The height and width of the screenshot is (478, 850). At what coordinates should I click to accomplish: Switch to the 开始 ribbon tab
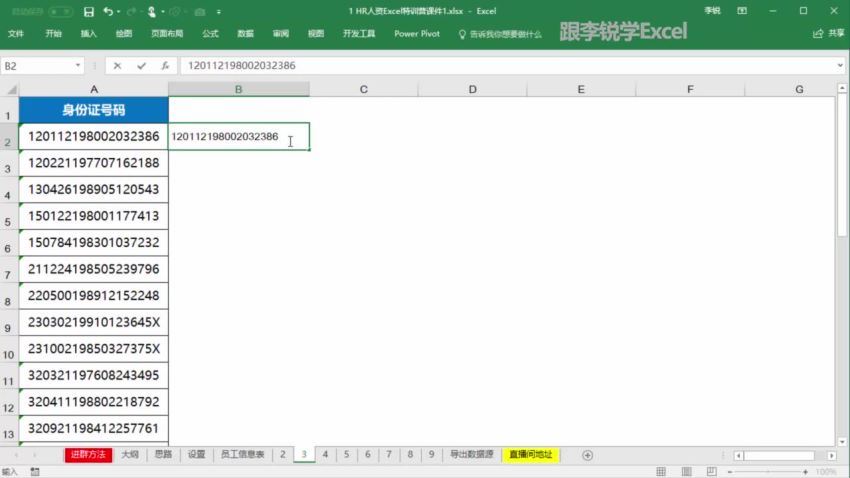point(53,34)
